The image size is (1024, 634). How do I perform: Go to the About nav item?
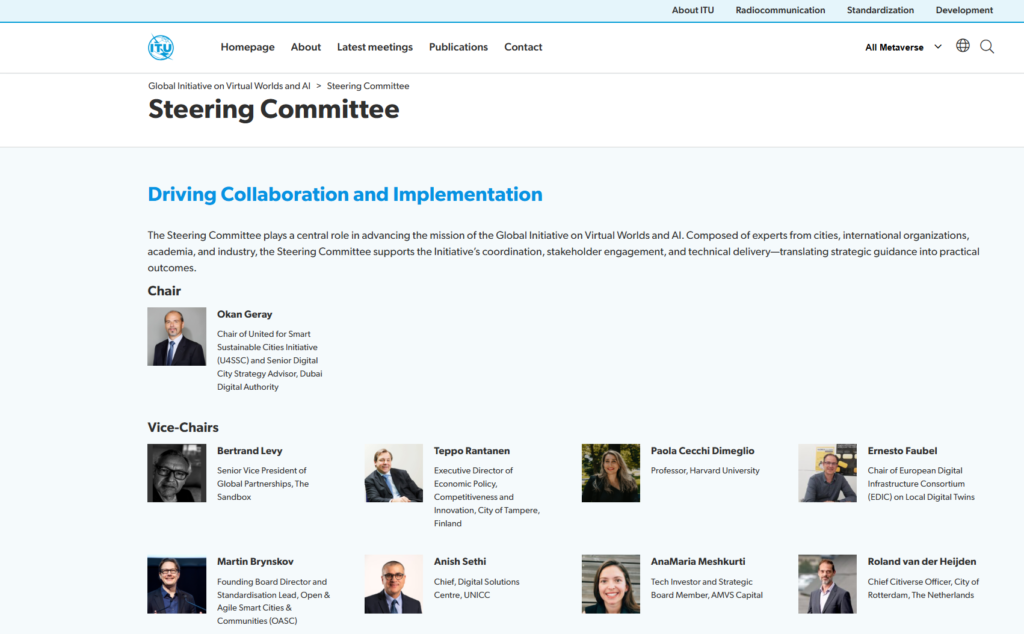[306, 47]
